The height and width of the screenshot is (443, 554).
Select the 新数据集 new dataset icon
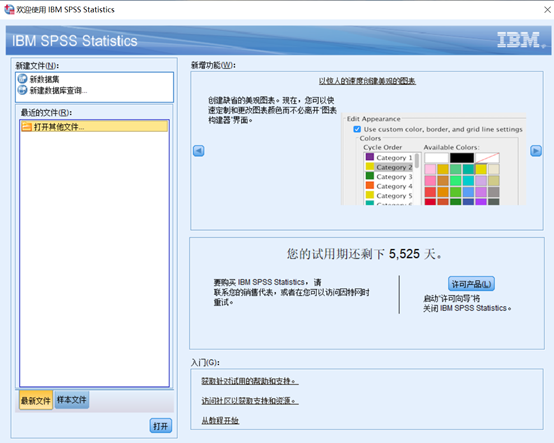22,79
